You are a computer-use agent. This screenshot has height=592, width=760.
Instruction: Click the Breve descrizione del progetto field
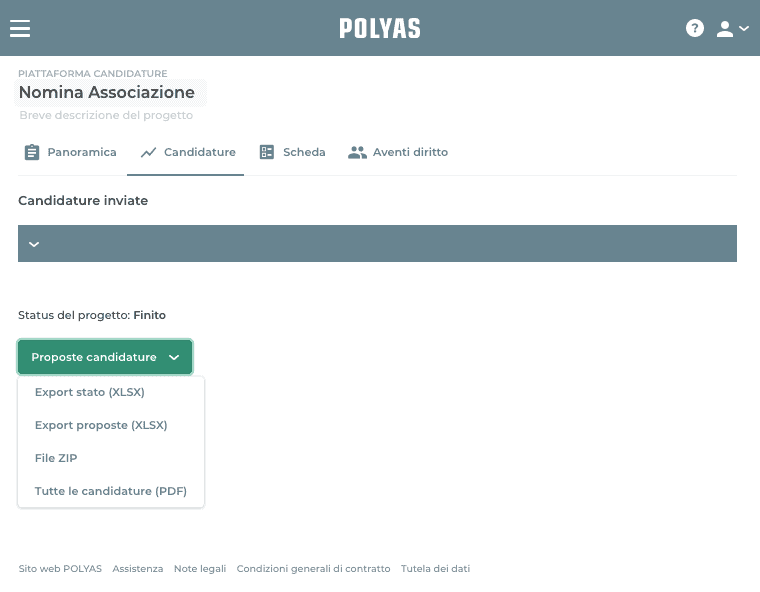coord(106,116)
